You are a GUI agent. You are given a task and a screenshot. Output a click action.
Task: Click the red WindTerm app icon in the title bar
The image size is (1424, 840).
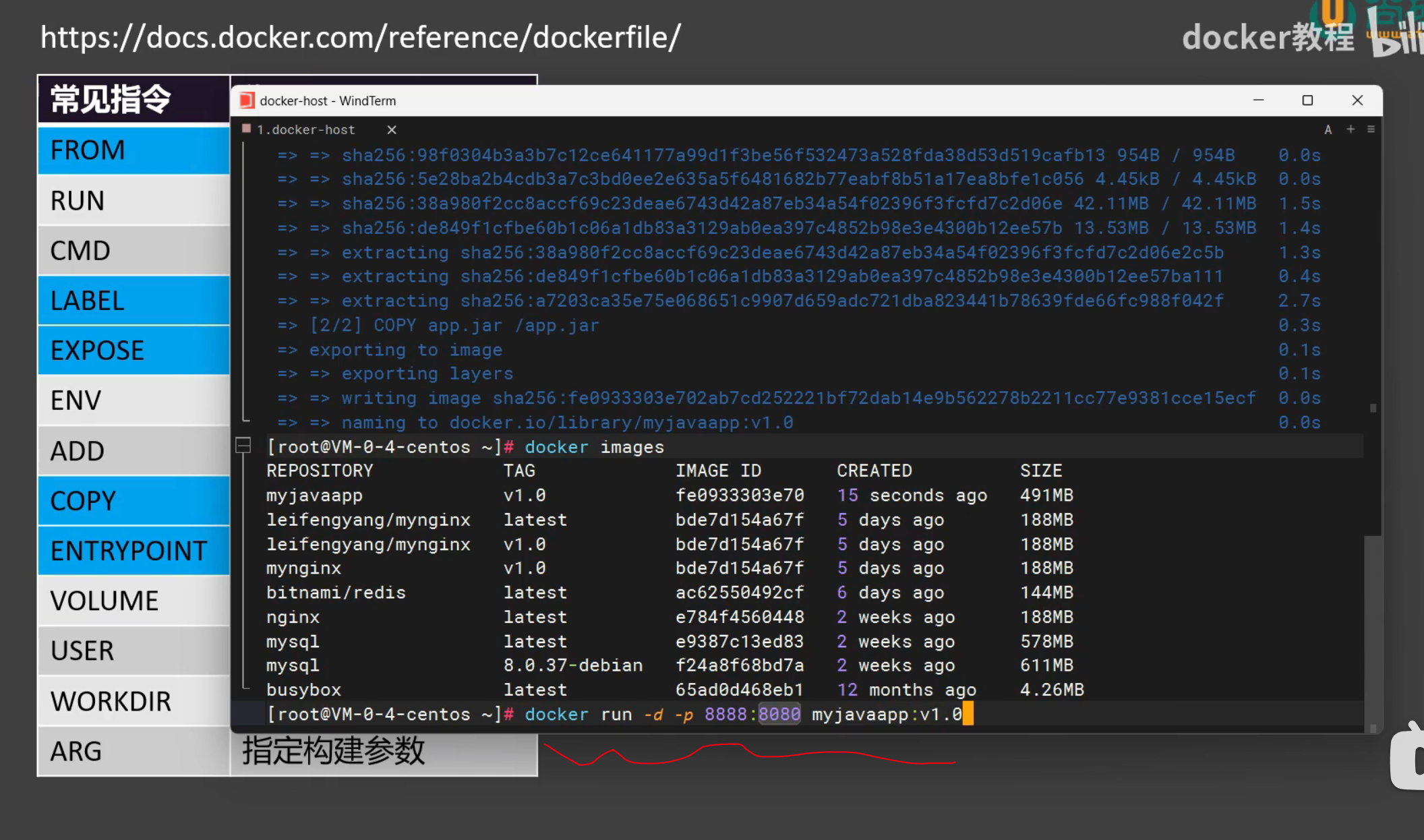[247, 100]
